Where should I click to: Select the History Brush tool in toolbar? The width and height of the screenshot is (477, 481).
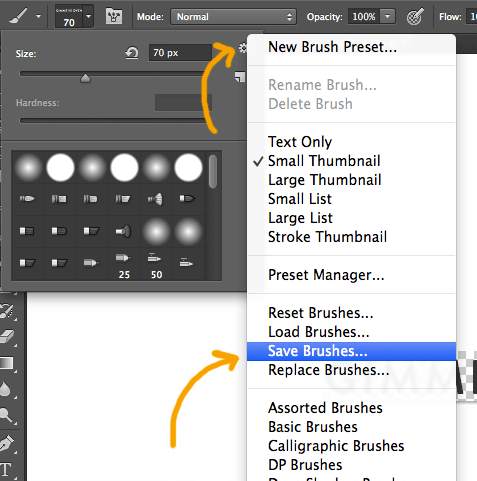click(7, 311)
